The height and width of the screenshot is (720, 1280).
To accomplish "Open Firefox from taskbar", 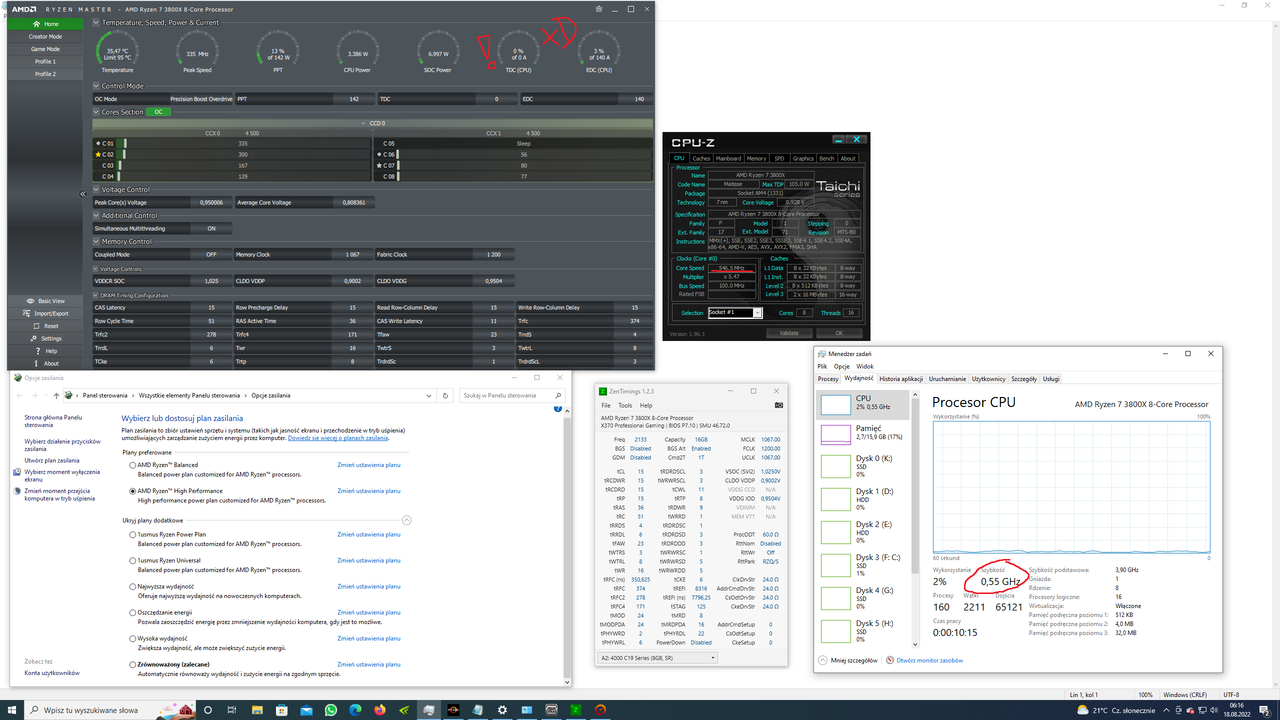I will (380, 710).
